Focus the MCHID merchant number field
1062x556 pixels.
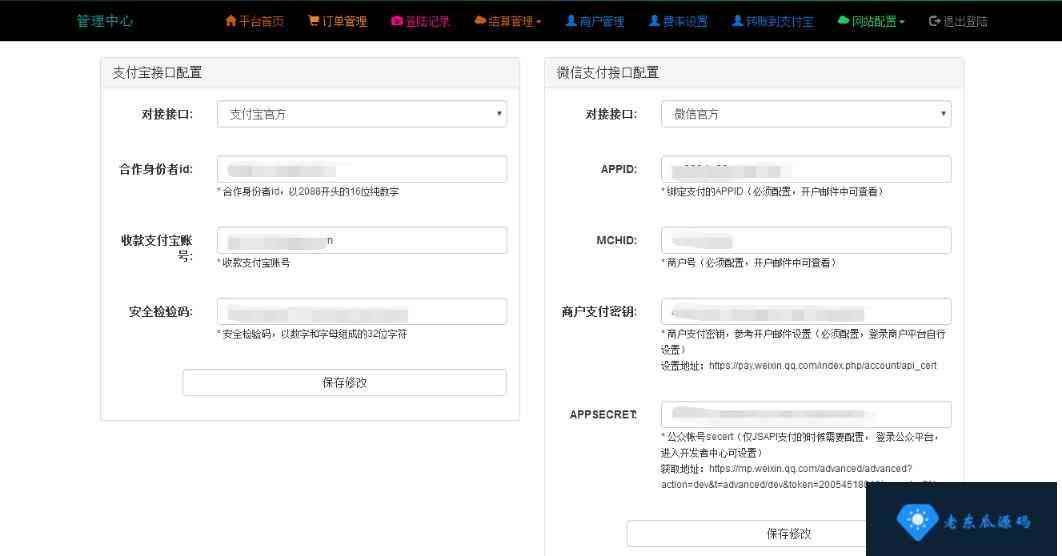pyautogui.click(x=805, y=241)
